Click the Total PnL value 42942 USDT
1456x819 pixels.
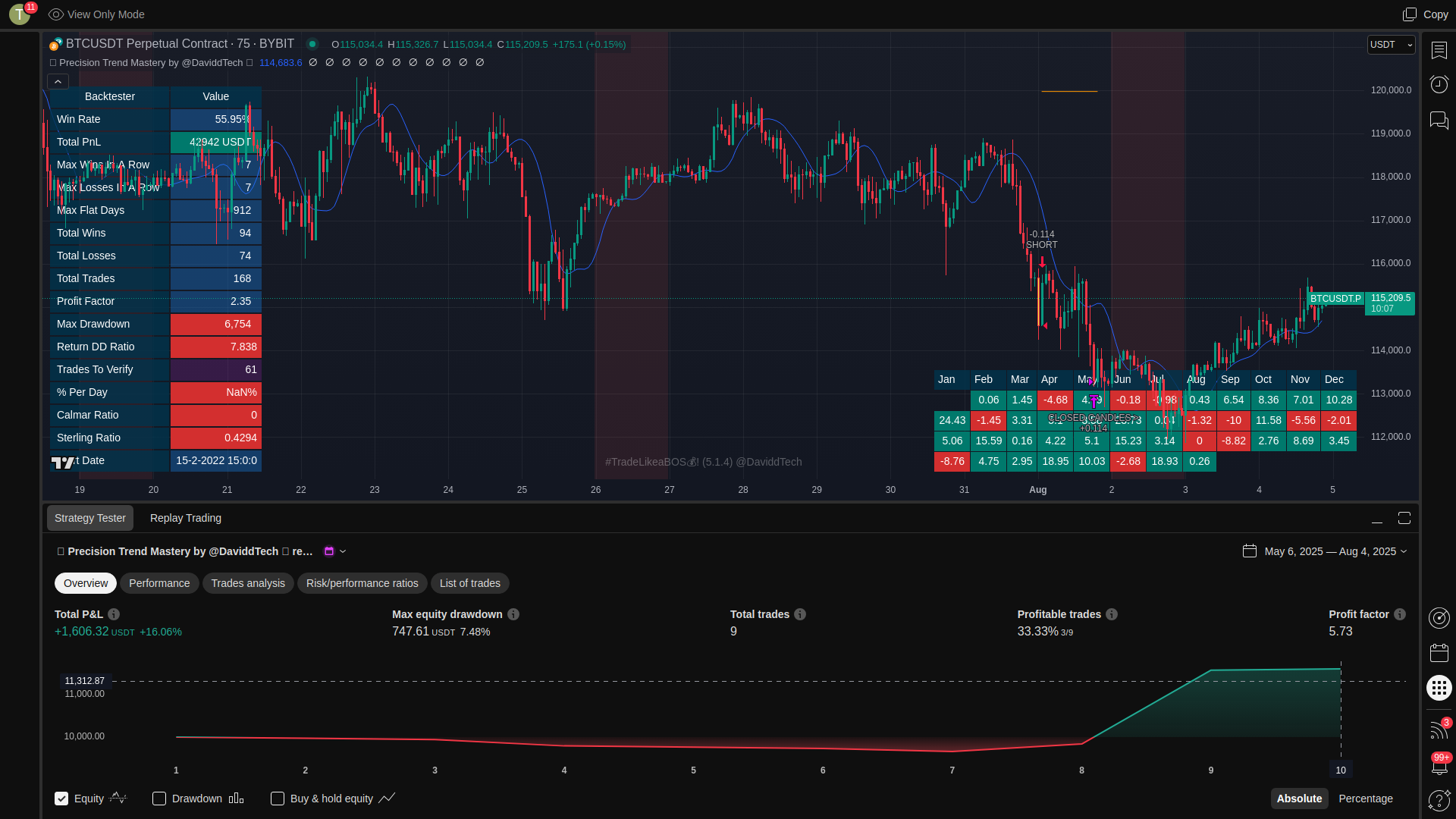[x=216, y=142]
